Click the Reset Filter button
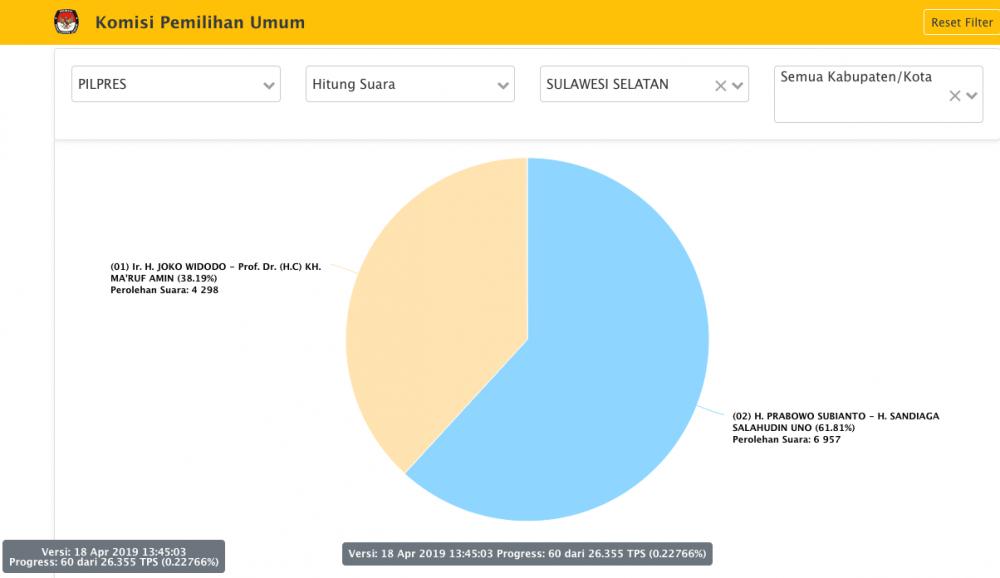The width and height of the screenshot is (1000, 578). [x=962, y=22]
